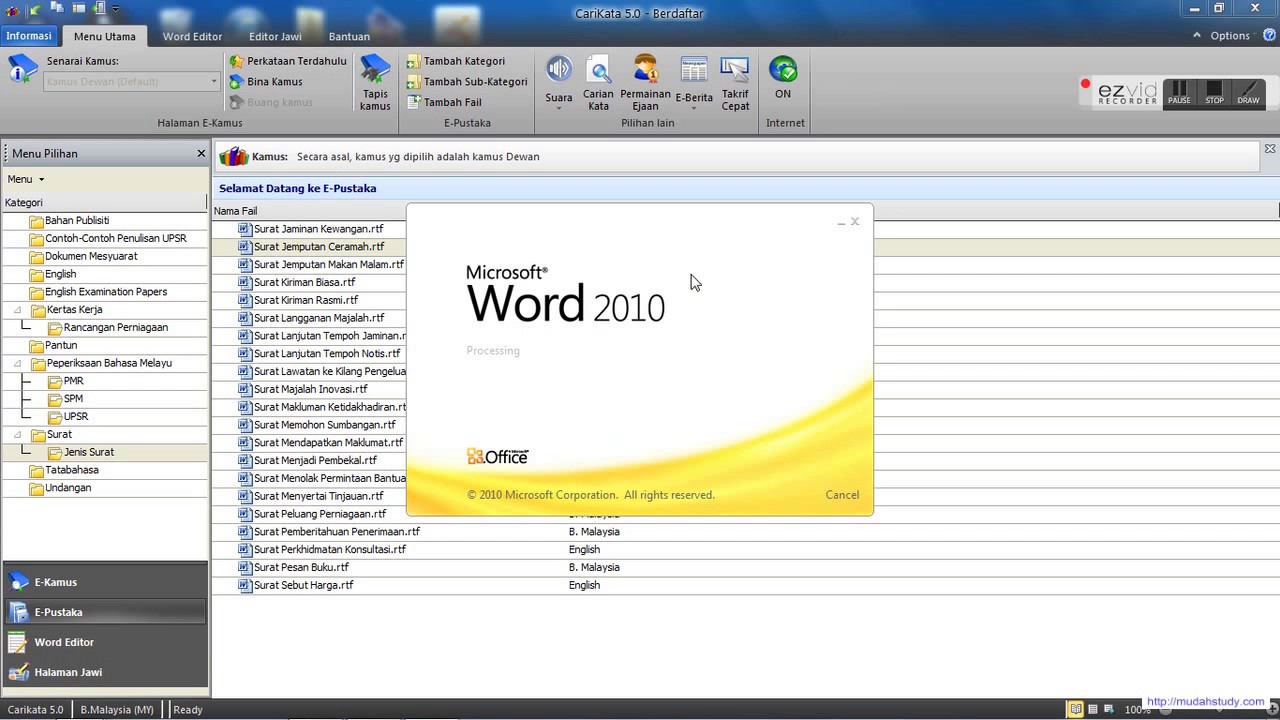Click the ezvid DRAW tool

(x=1248, y=93)
